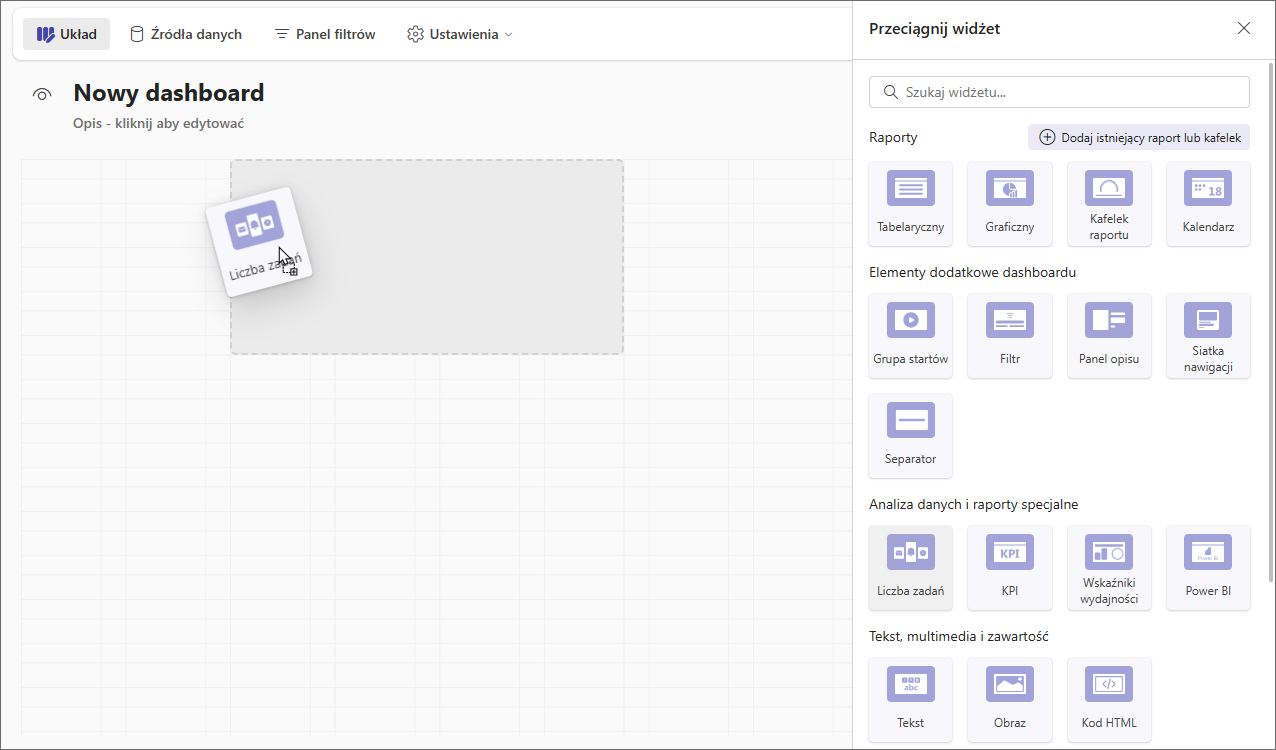Click Dodaj istniejący raport lub kafelek
1276x750 pixels.
[1139, 137]
